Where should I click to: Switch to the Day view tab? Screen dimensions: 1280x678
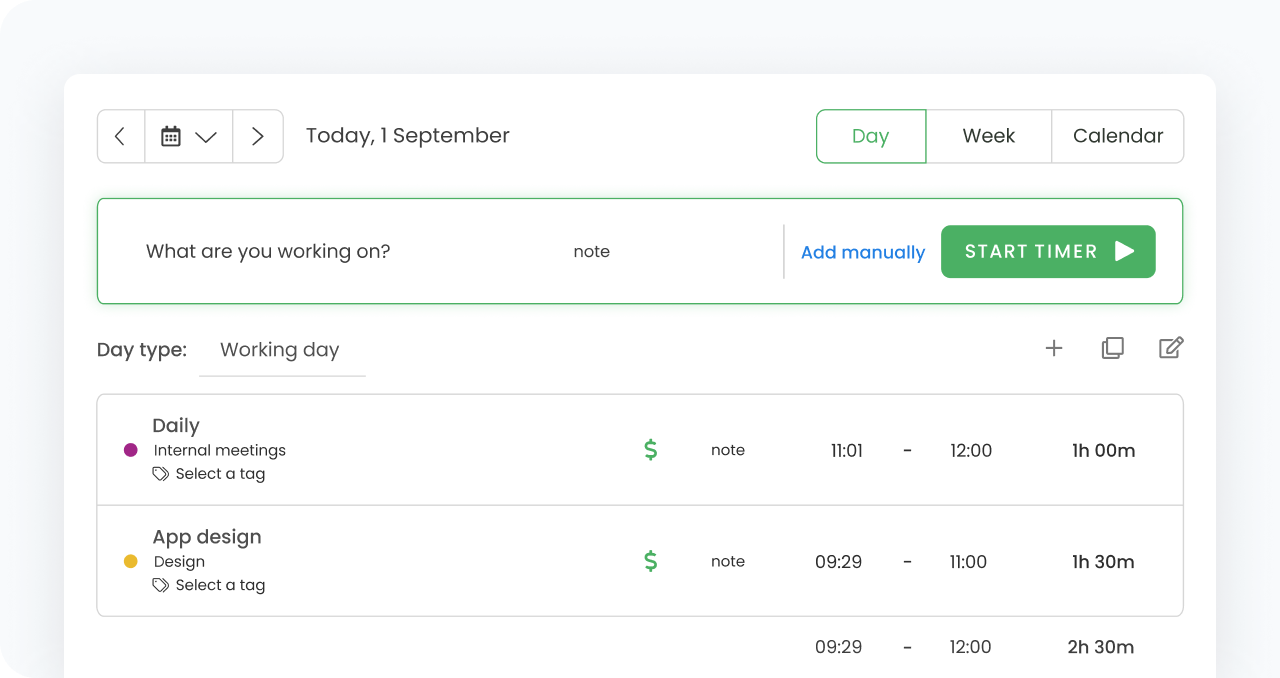871,136
